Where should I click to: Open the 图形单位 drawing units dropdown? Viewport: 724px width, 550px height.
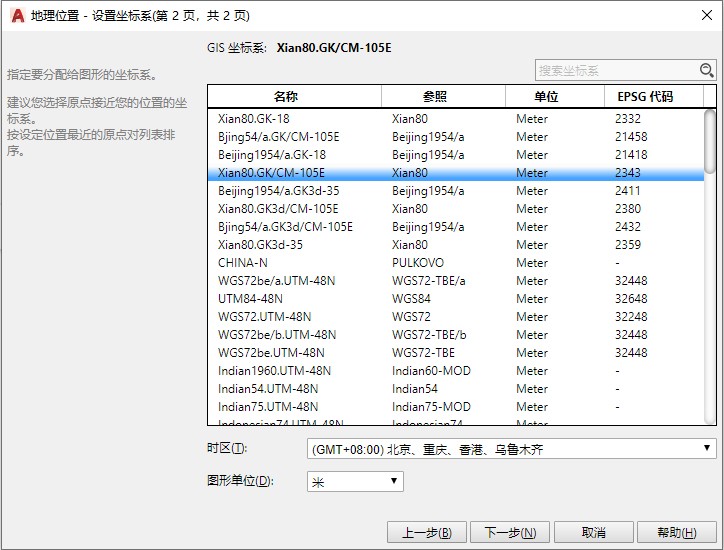pos(355,481)
